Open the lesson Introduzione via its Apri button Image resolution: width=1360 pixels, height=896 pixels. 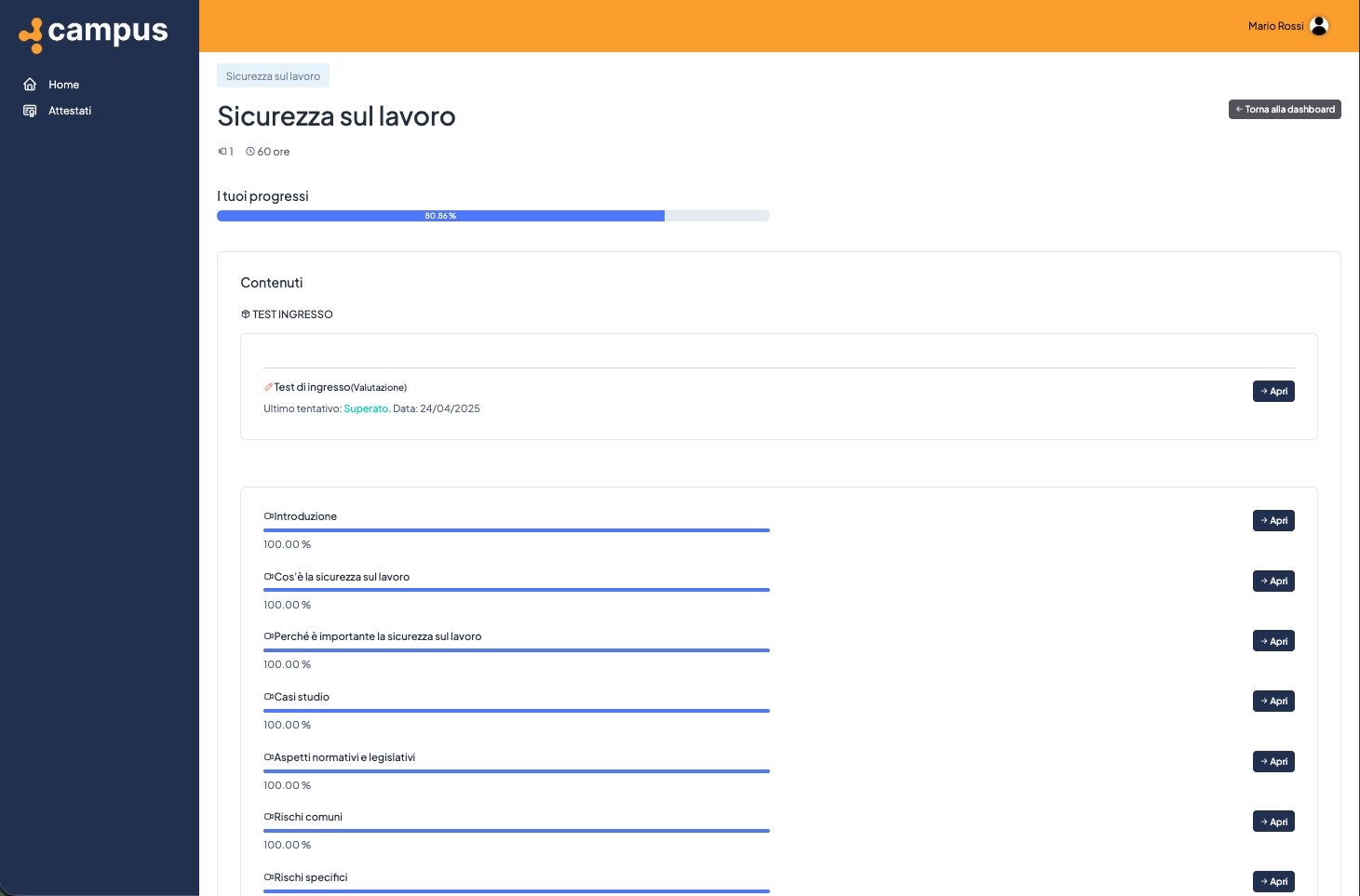point(1273,520)
